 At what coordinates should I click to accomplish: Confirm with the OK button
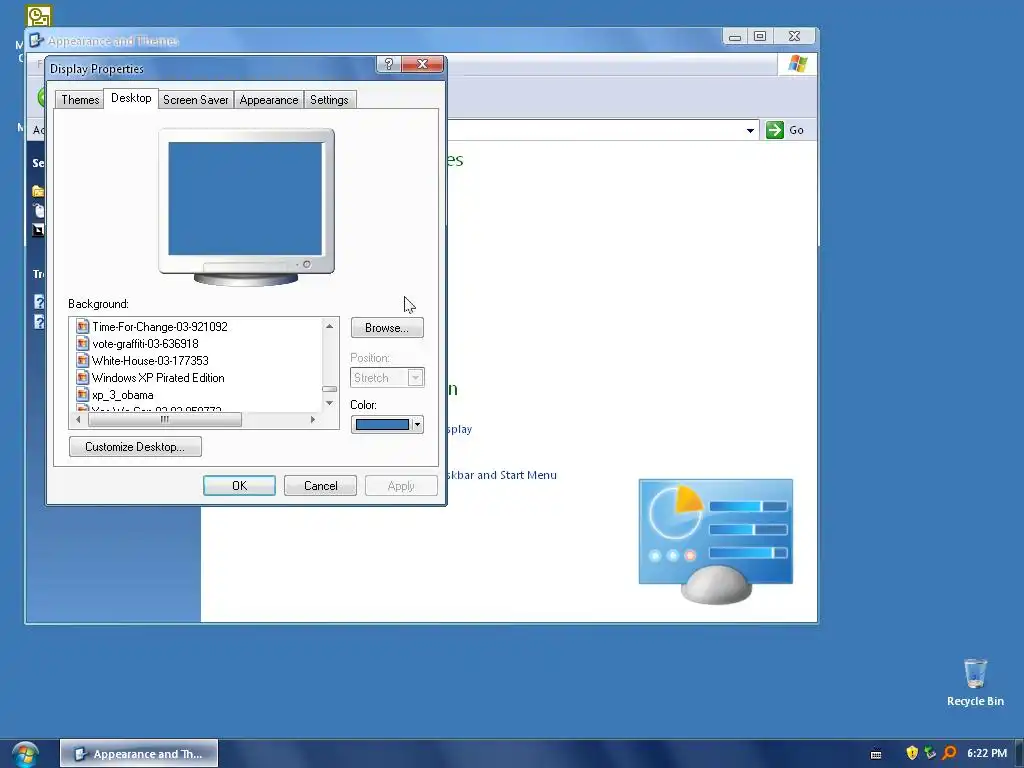point(239,486)
